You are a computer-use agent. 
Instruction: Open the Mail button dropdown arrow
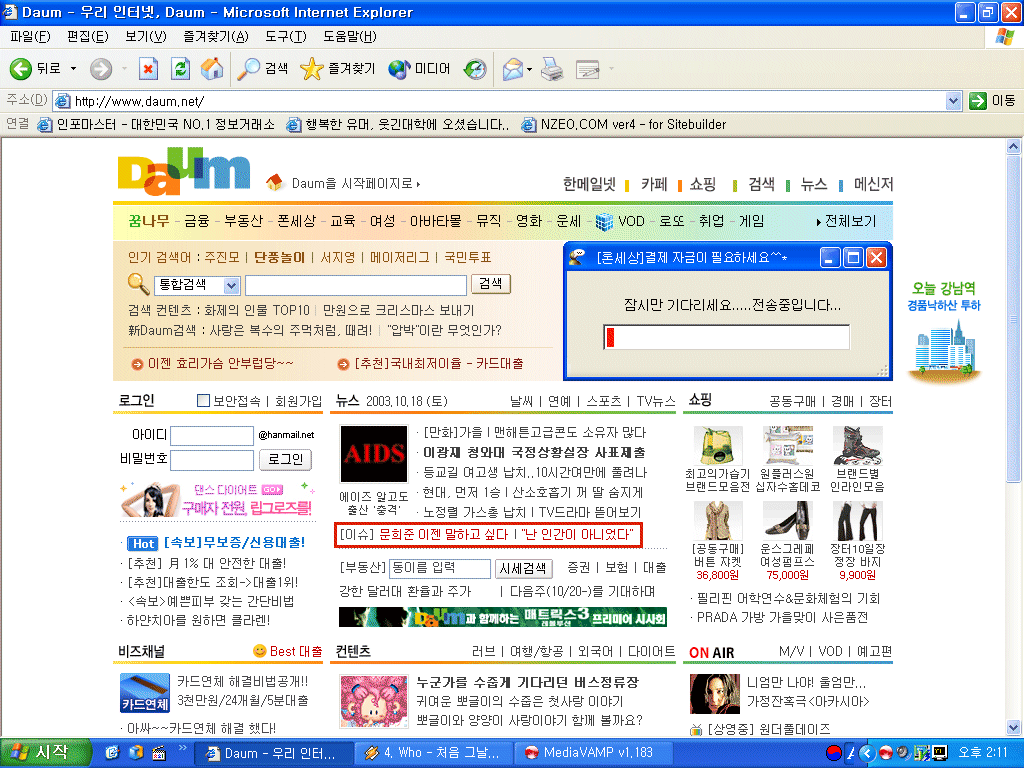pos(529,69)
